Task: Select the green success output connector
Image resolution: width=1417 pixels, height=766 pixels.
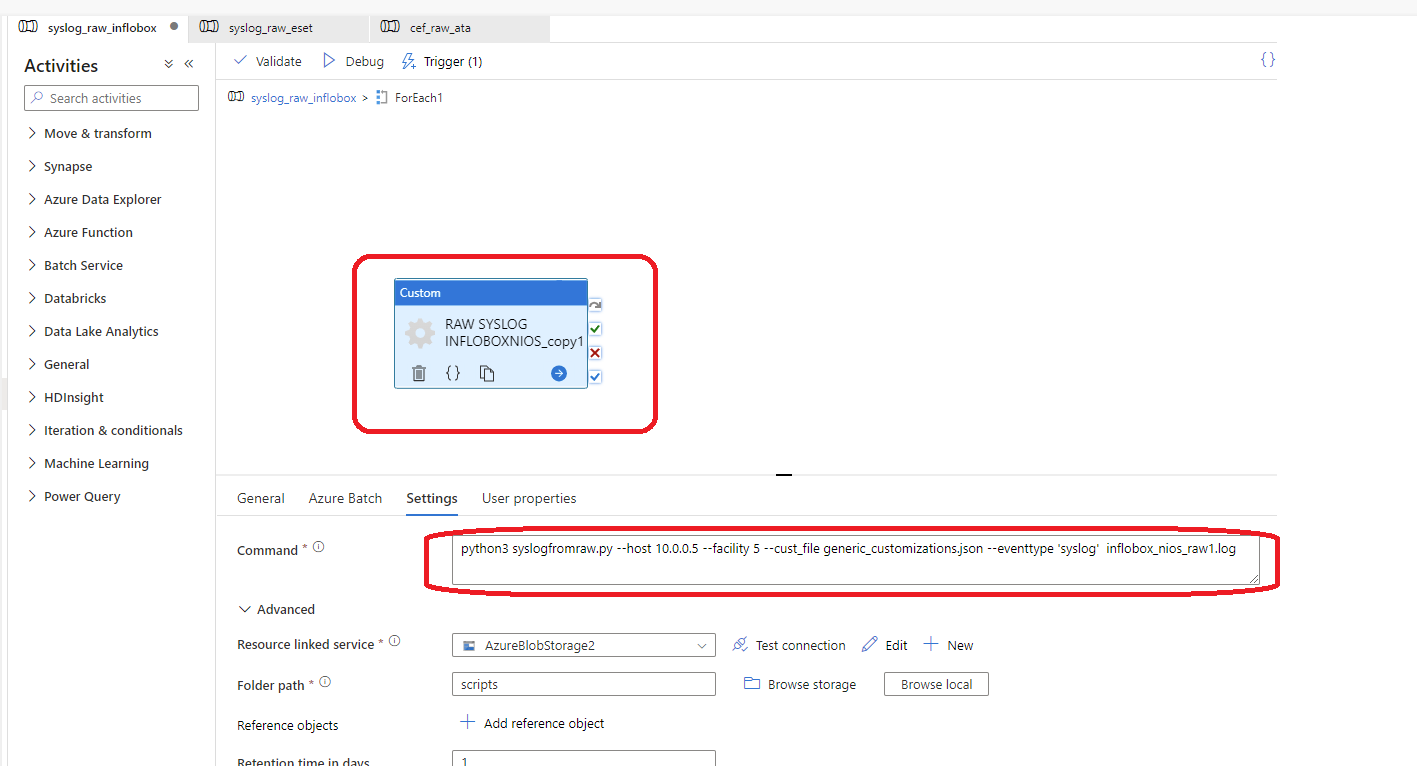Action: click(x=595, y=329)
